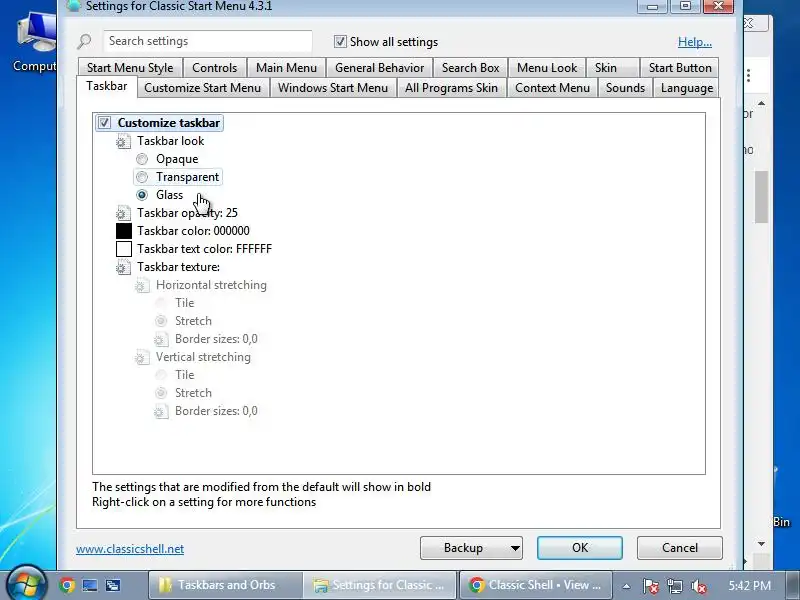
Task: Click the Horizontal stretching settings icon
Action: click(x=142, y=285)
